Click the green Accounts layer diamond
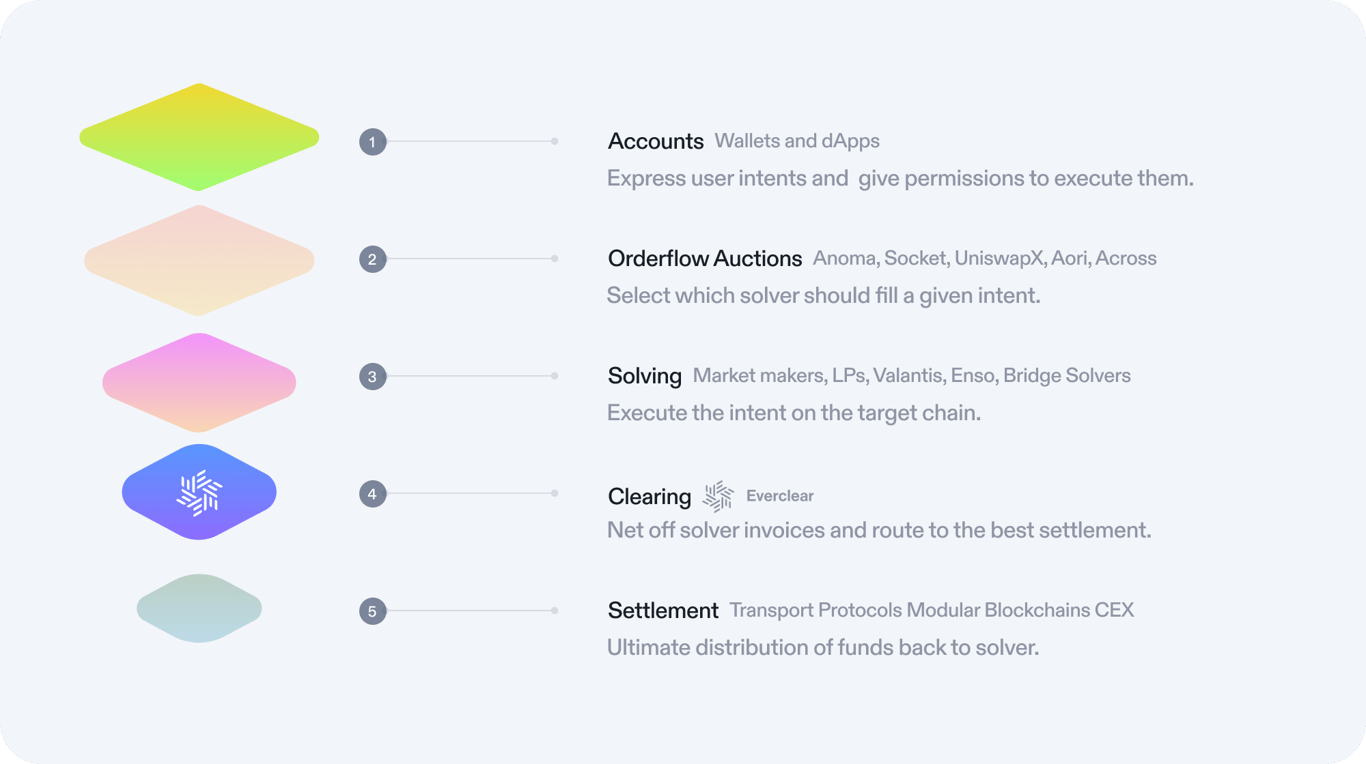 click(199, 137)
